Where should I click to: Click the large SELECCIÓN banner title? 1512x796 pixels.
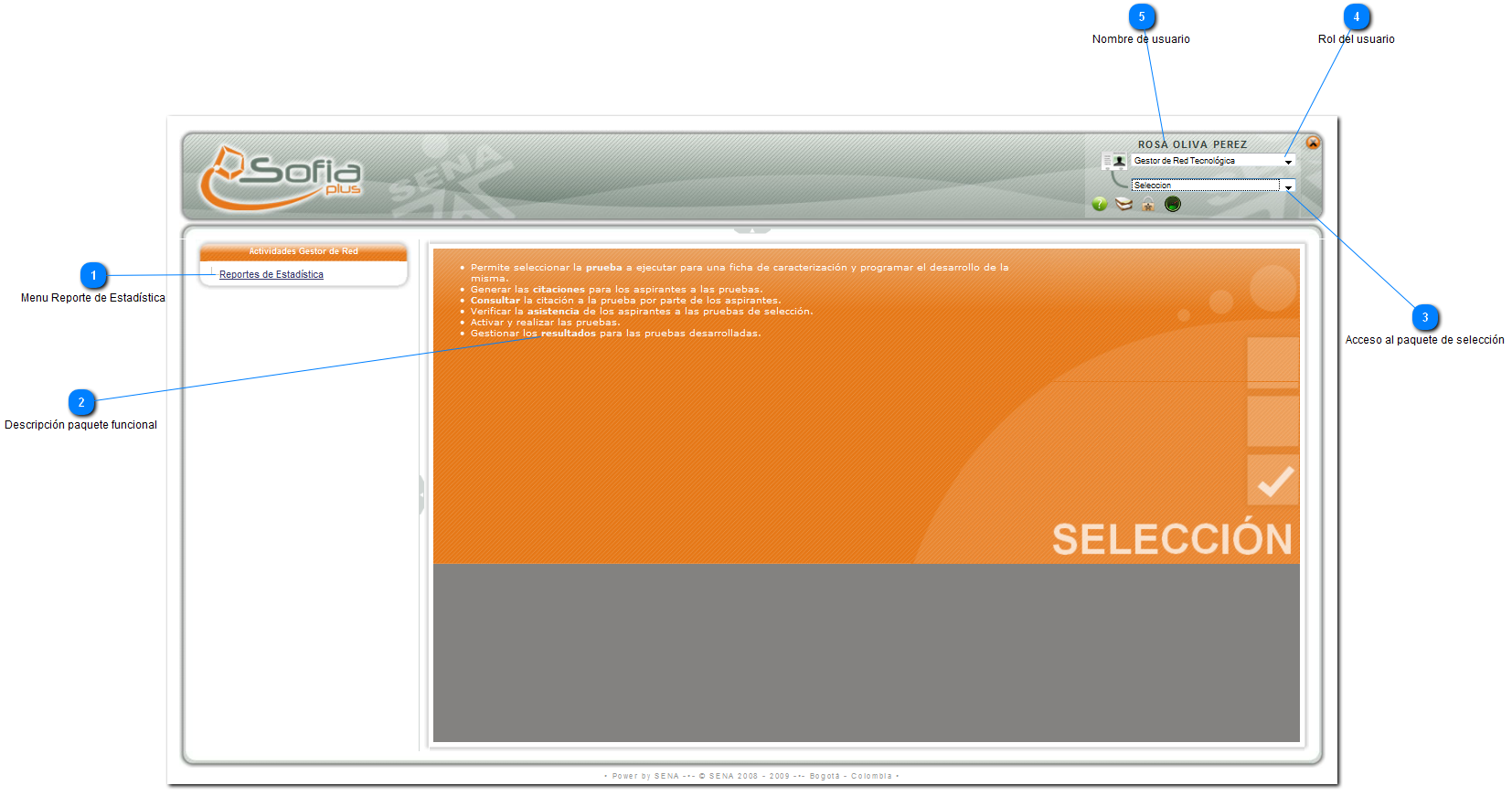coord(1172,538)
